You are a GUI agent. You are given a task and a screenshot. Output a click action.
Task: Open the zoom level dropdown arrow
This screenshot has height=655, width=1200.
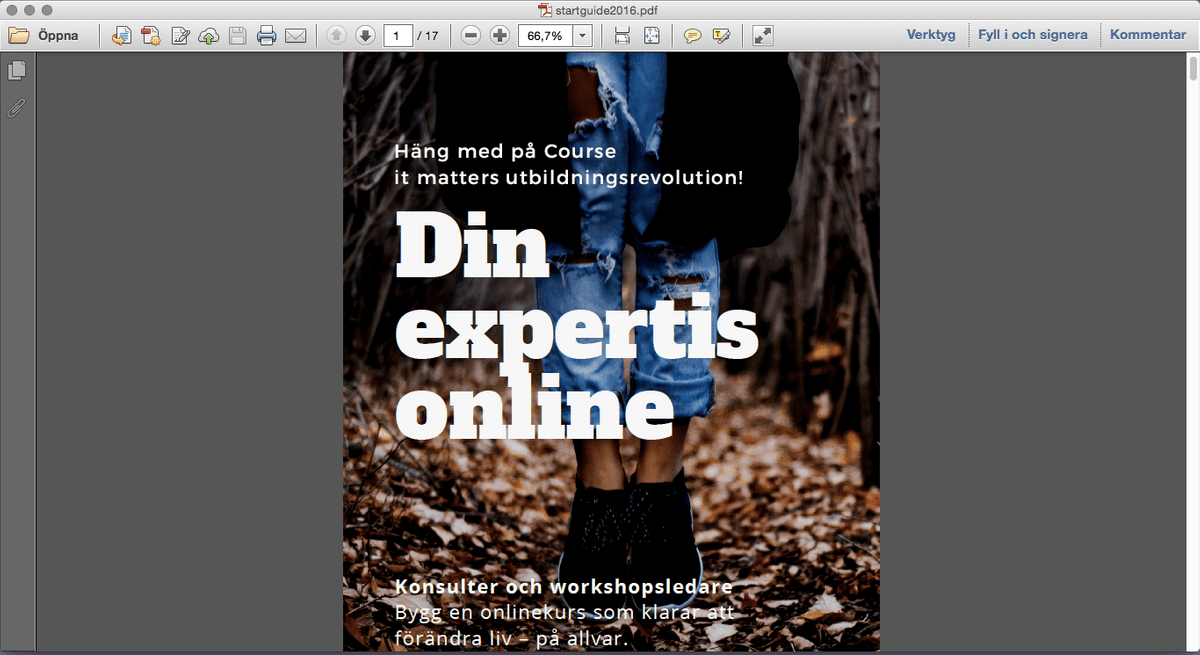(x=582, y=36)
